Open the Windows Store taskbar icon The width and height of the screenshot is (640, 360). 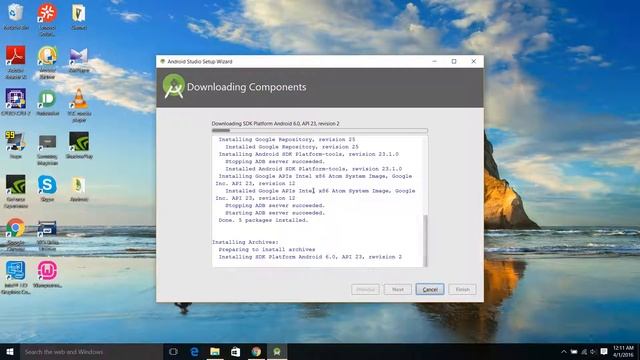click(x=236, y=351)
